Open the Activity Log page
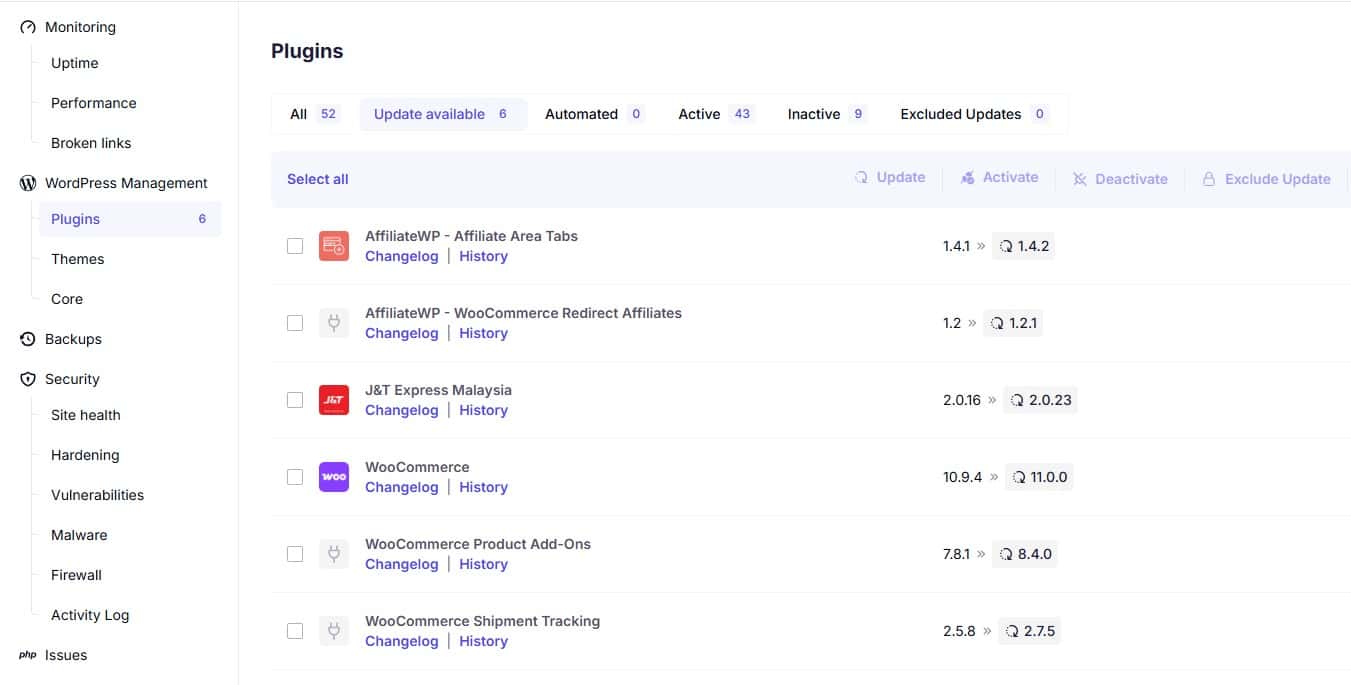 [x=90, y=615]
